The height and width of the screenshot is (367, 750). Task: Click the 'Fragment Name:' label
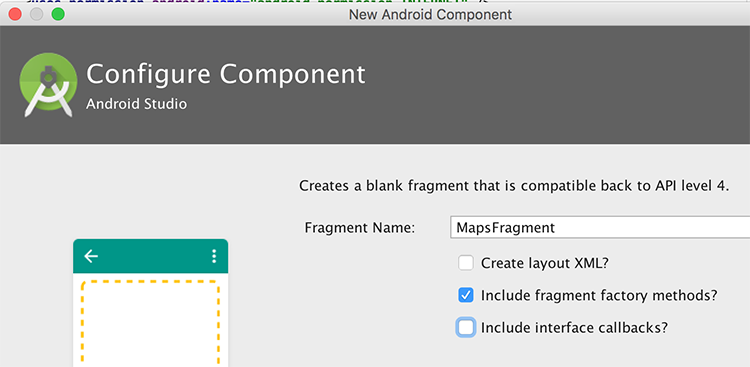(x=360, y=228)
